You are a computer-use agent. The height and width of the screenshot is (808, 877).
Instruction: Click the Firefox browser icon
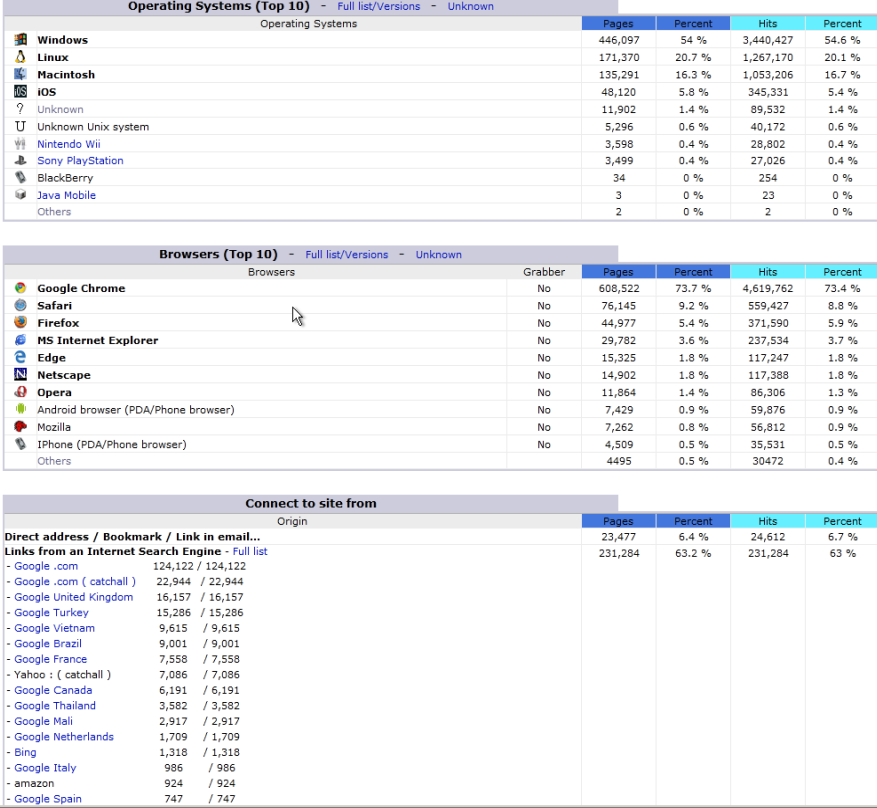point(20,323)
